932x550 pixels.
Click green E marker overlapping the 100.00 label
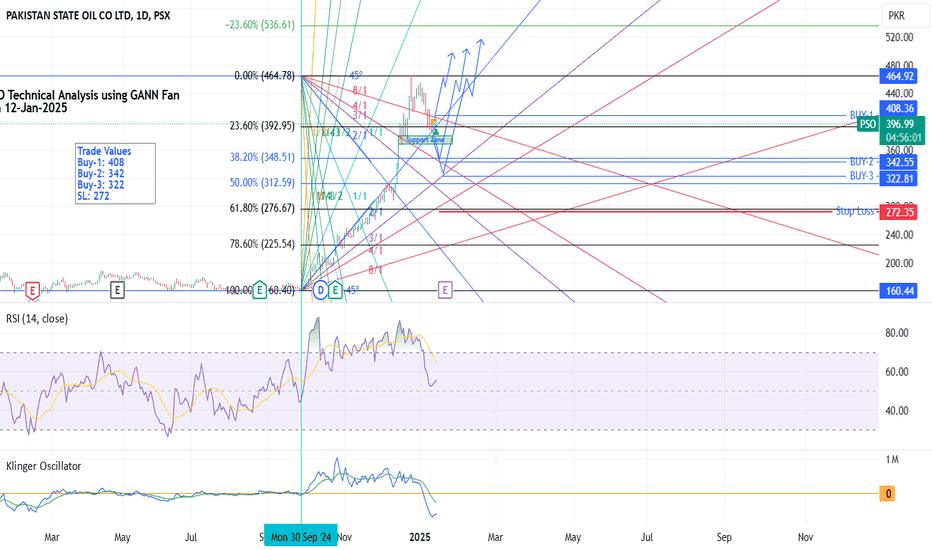pos(259,290)
